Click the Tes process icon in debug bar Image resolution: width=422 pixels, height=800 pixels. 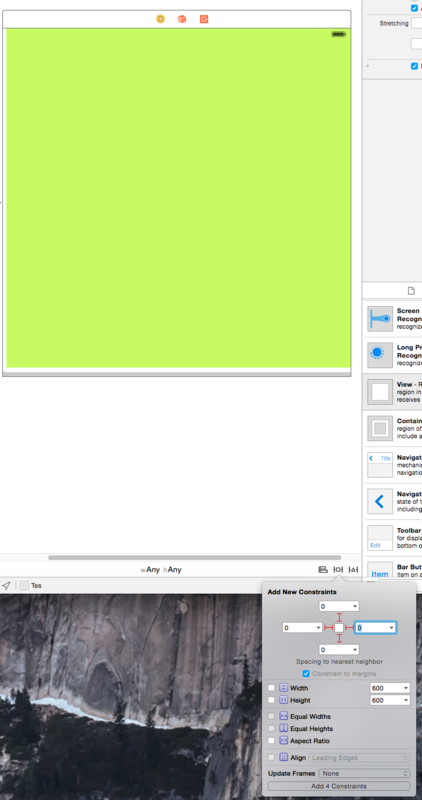(24, 586)
